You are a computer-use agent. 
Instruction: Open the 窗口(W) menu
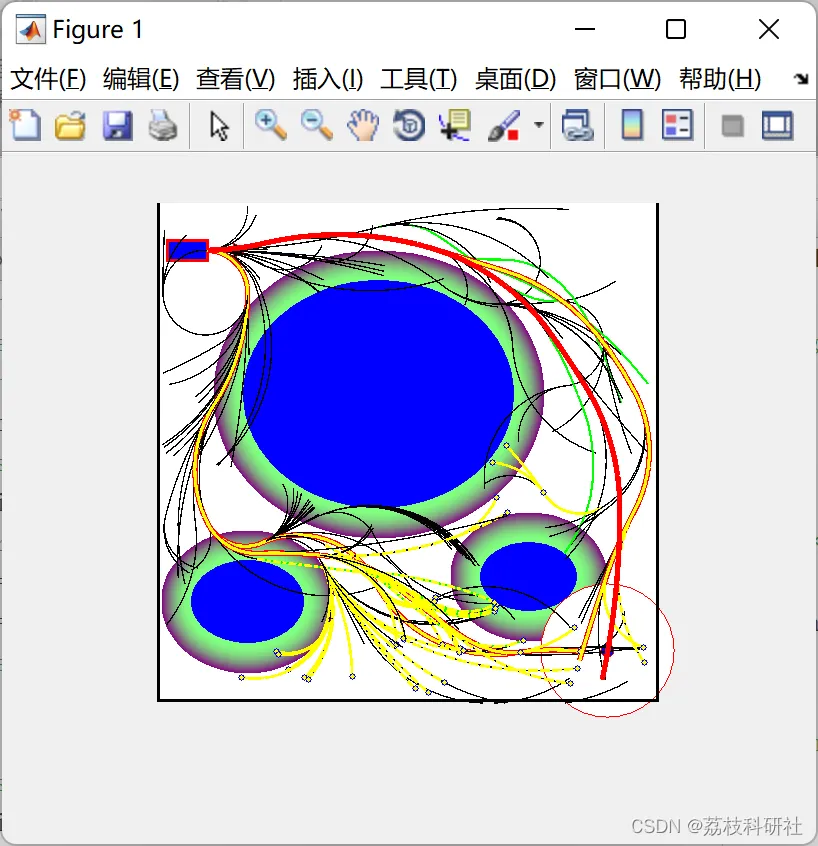coord(617,79)
